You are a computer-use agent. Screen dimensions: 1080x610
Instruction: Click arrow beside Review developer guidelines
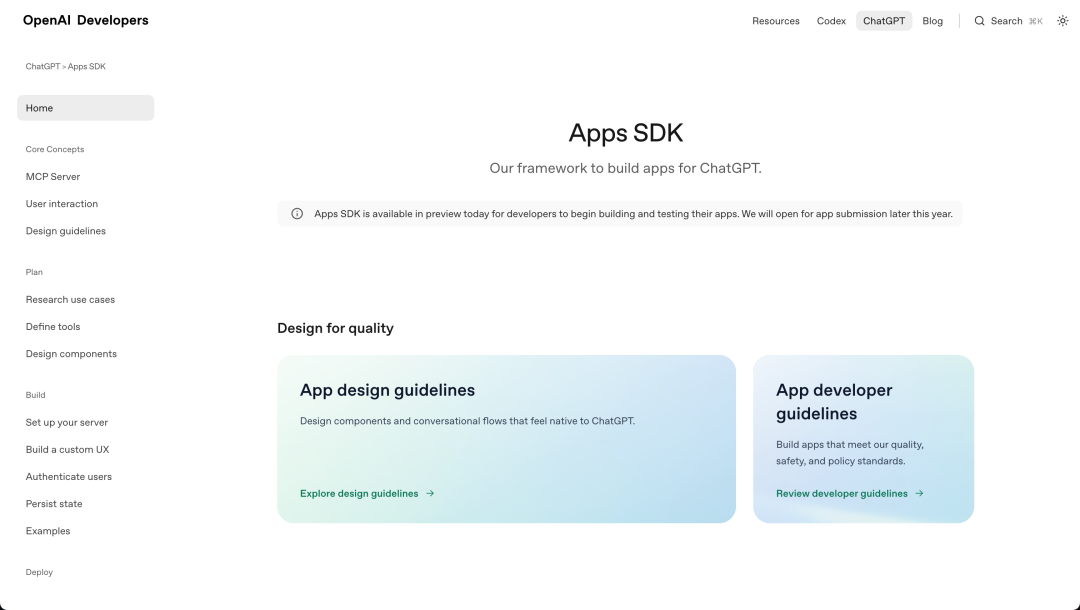tap(919, 494)
